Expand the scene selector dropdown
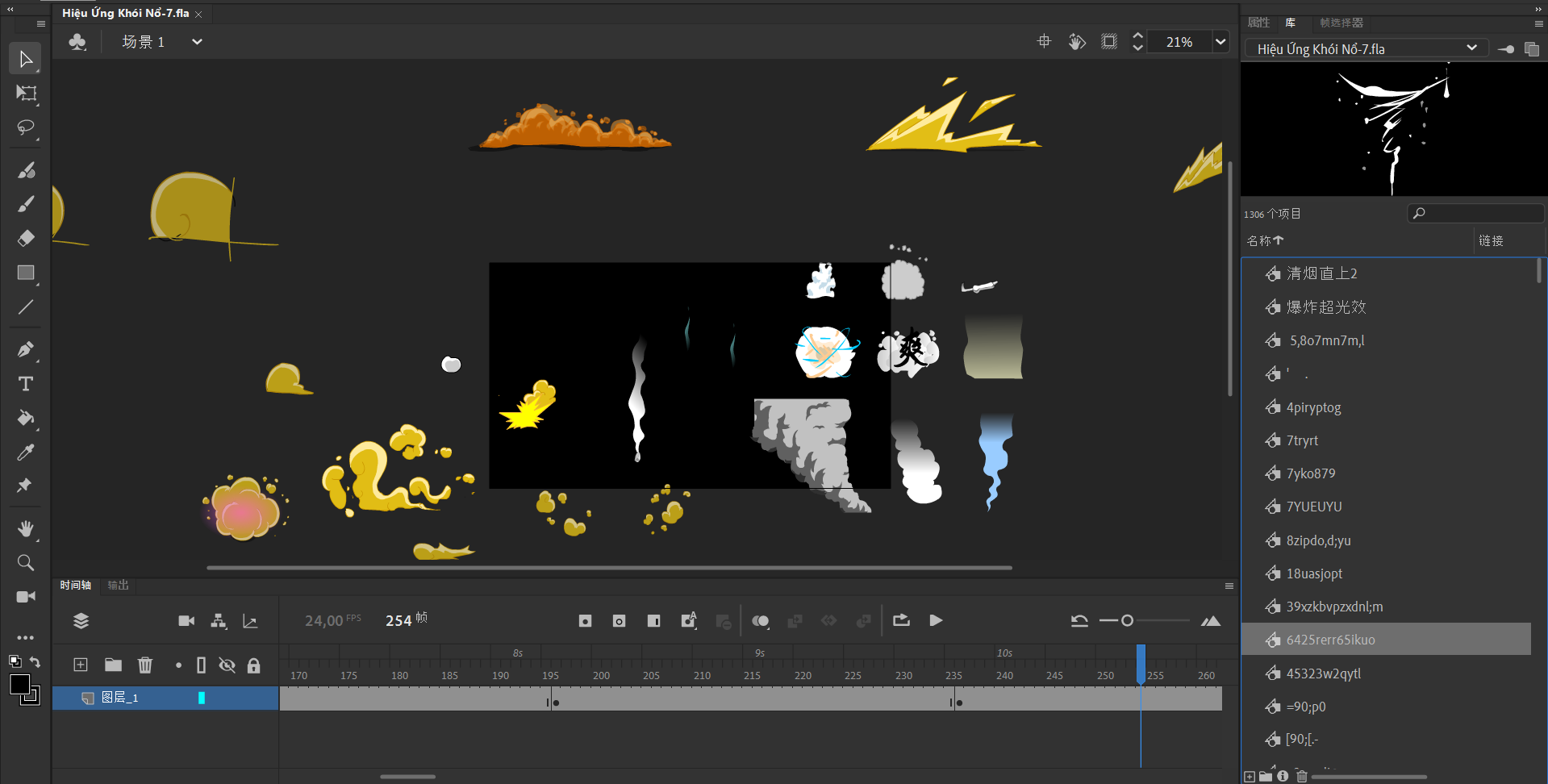1548x784 pixels. point(197,42)
